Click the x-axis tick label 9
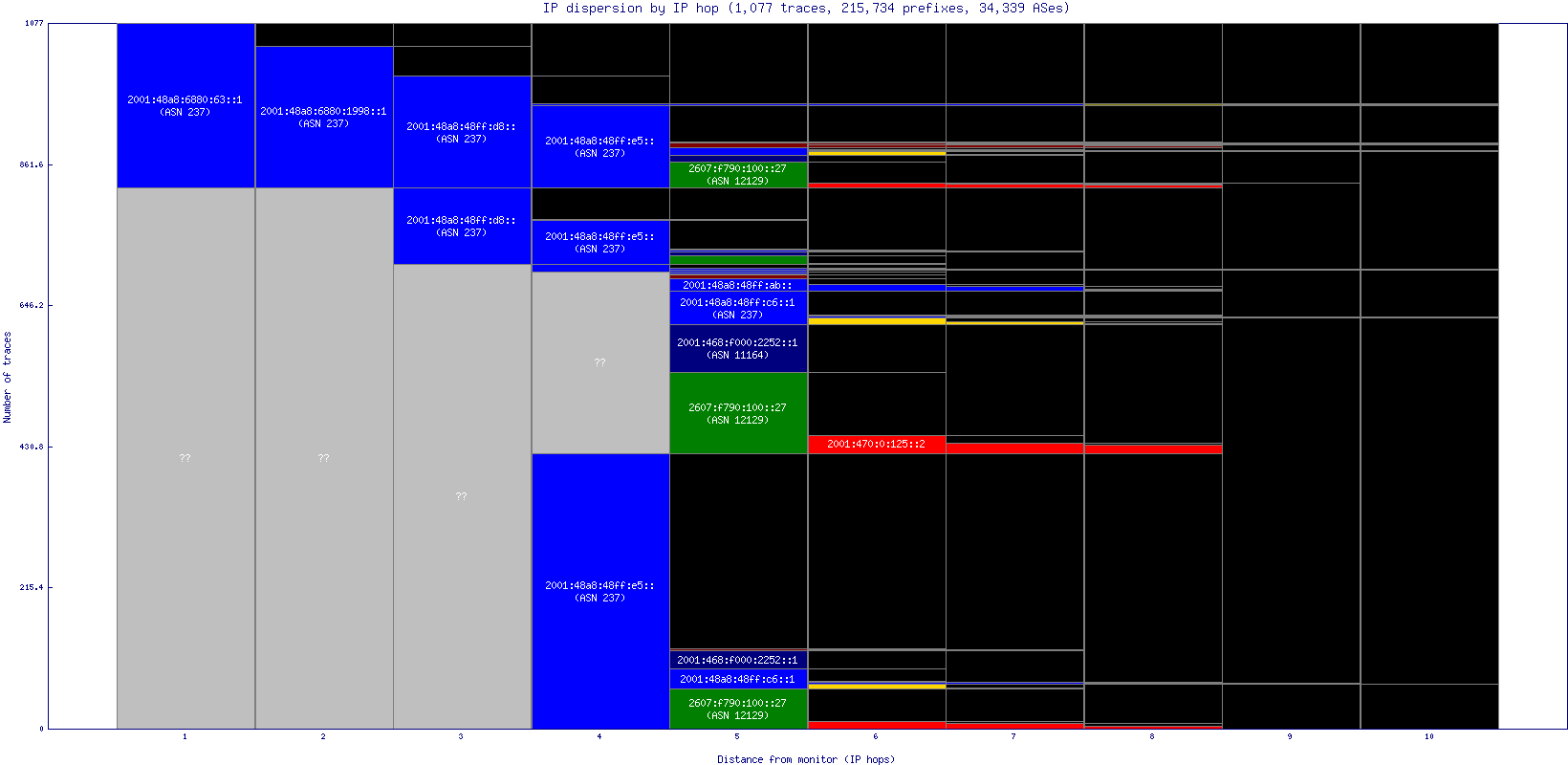 coord(1290,736)
